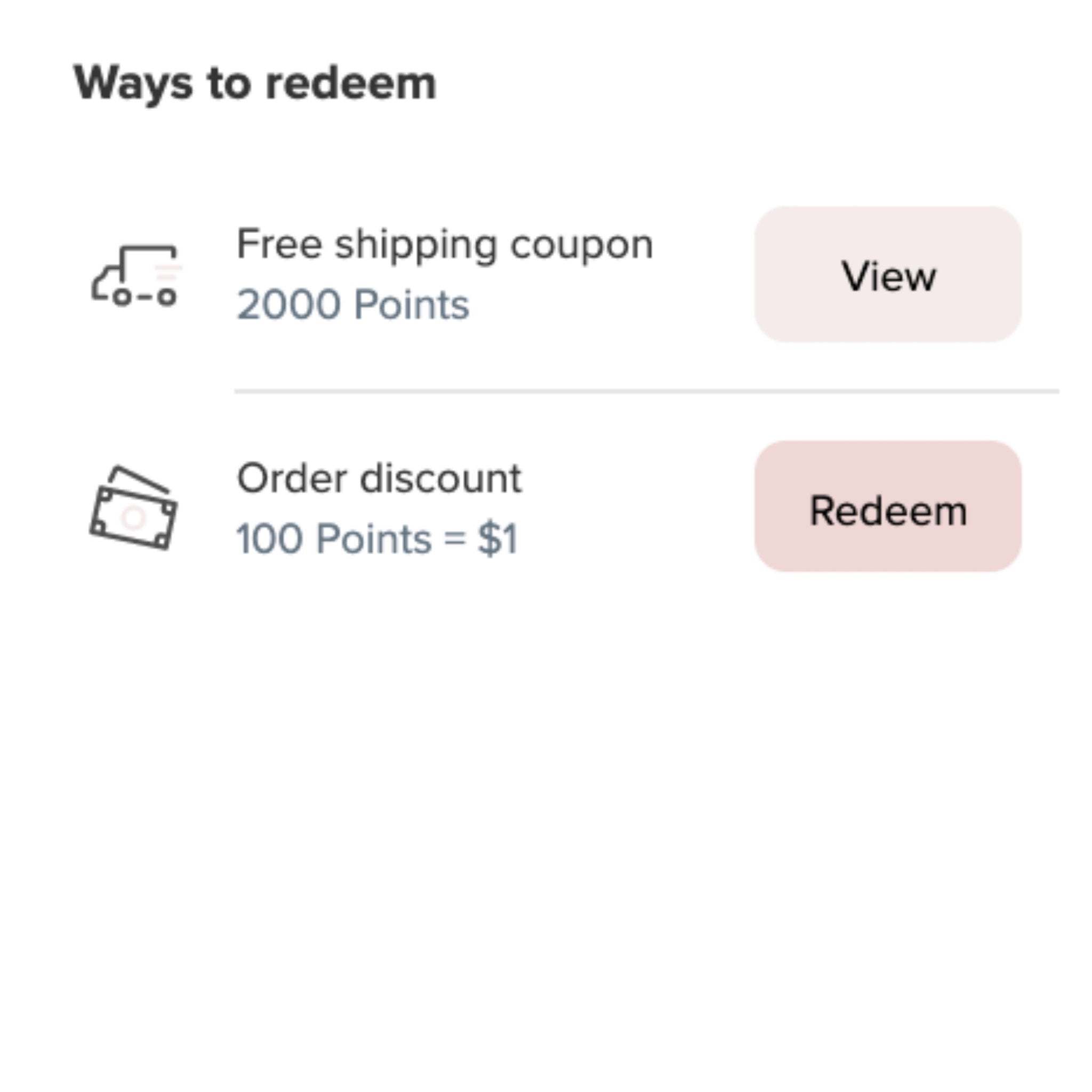Click the number "2000" in the points cost
The image size is (1092, 1092).
(x=288, y=305)
